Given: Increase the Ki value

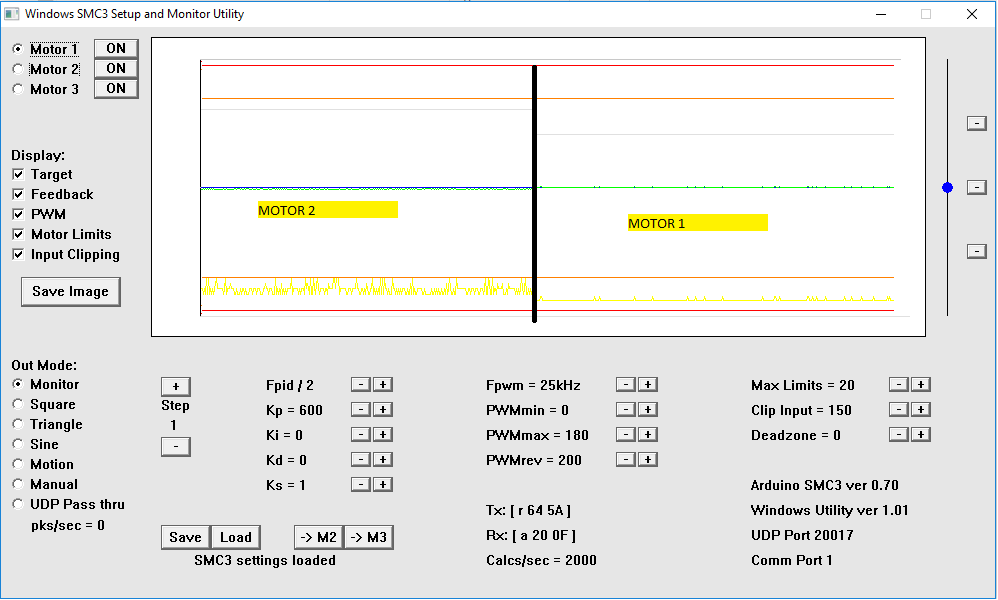Looking at the screenshot, I should coord(383,434).
